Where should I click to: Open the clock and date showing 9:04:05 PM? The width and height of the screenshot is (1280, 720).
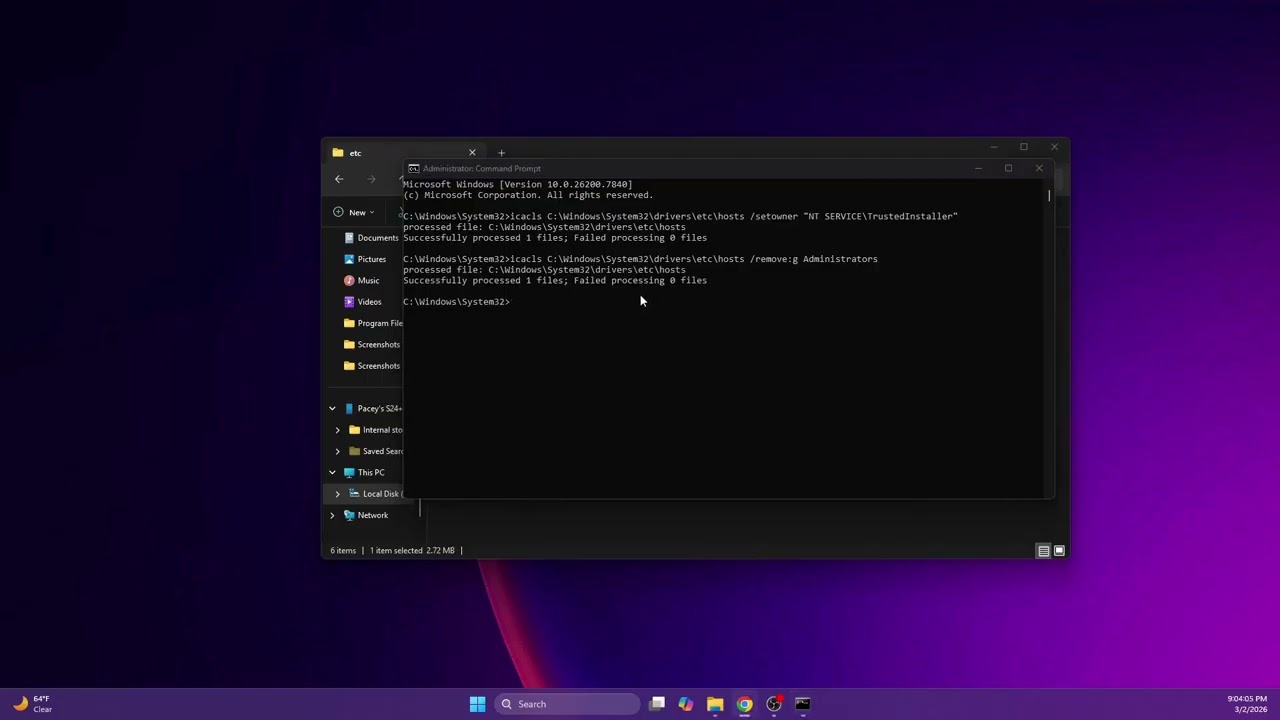1247,704
